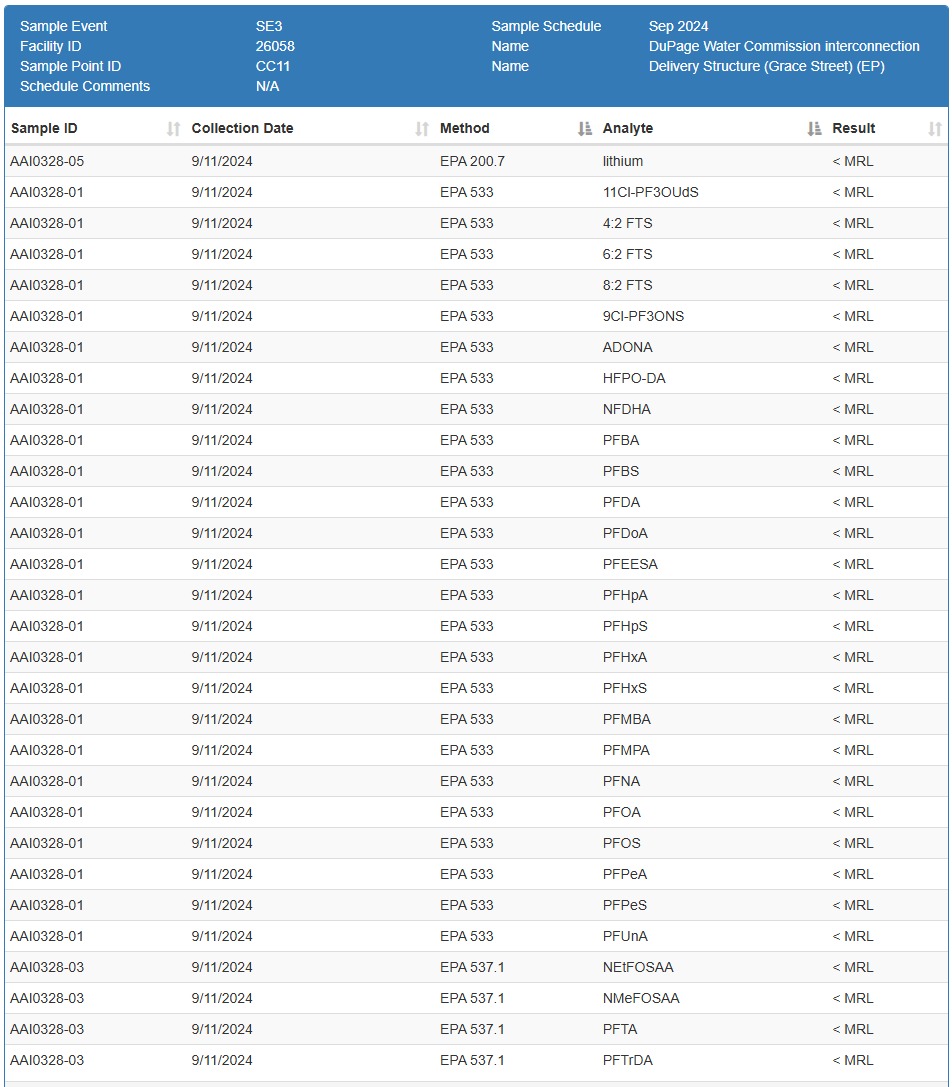Click the Facility ID value 26058
The width and height of the screenshot is (952, 1087).
pos(275,47)
